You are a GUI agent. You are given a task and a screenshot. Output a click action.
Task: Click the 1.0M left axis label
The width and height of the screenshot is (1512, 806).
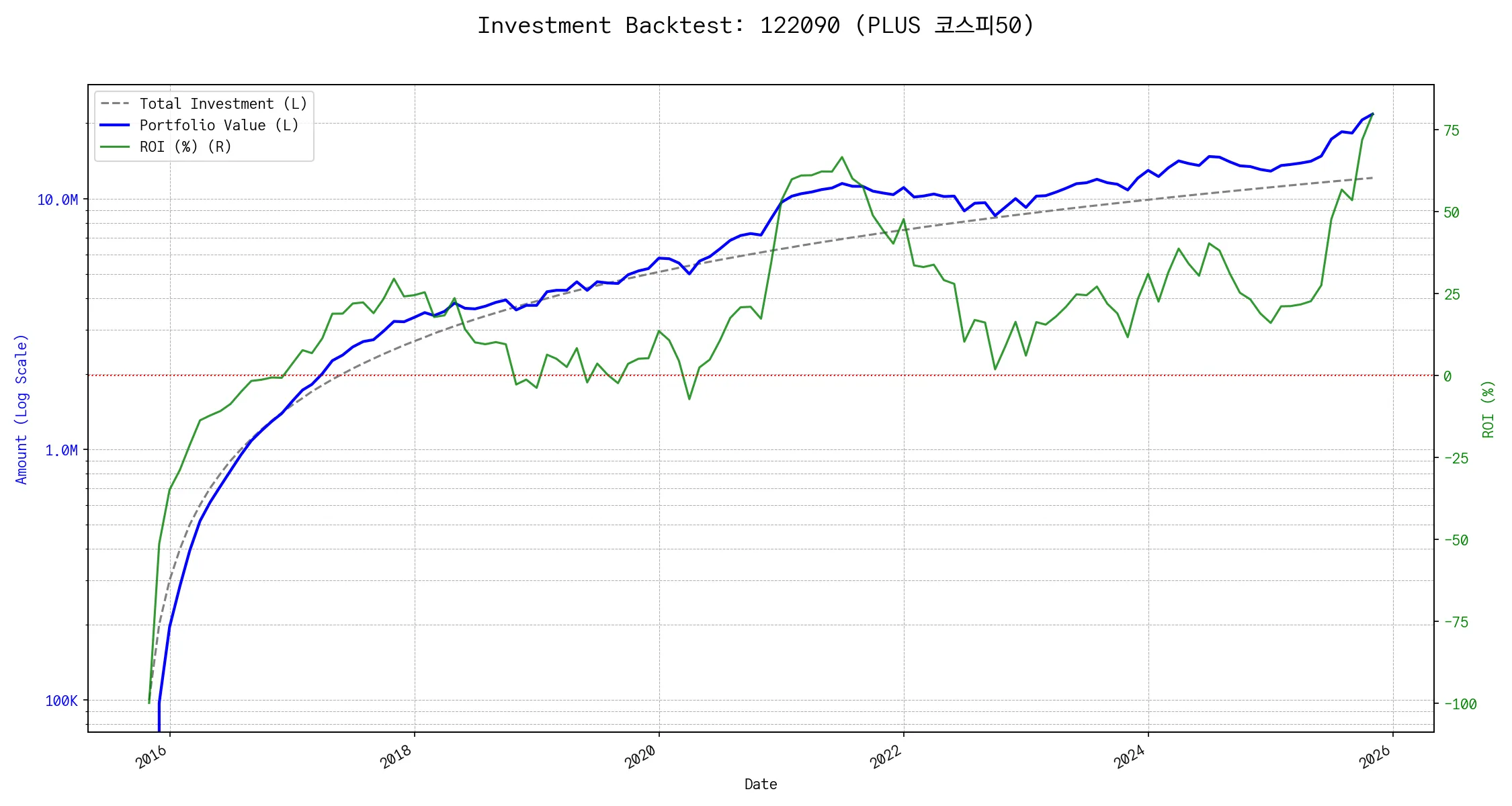coord(61,451)
